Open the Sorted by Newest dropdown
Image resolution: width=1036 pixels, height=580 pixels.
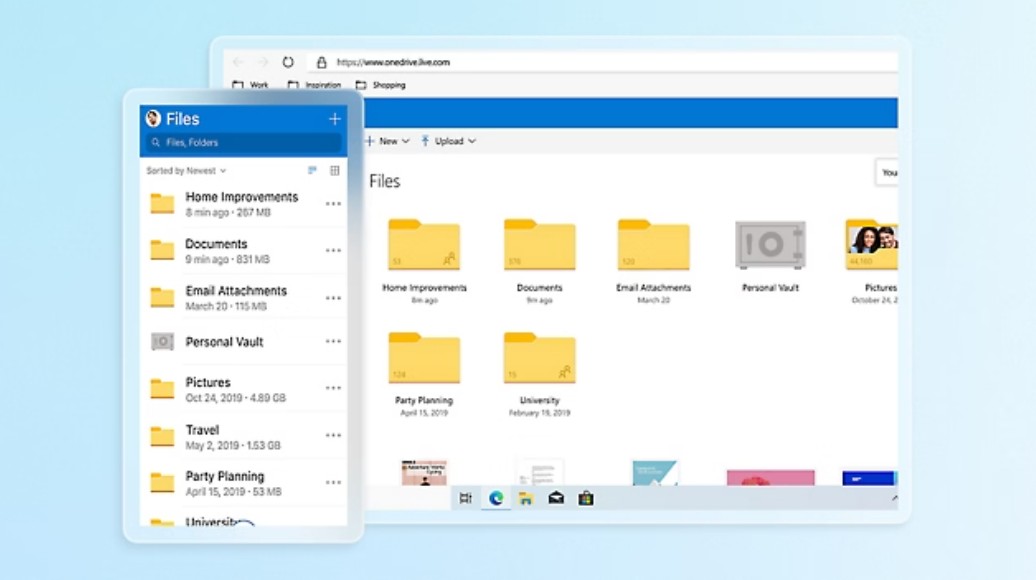click(x=186, y=170)
